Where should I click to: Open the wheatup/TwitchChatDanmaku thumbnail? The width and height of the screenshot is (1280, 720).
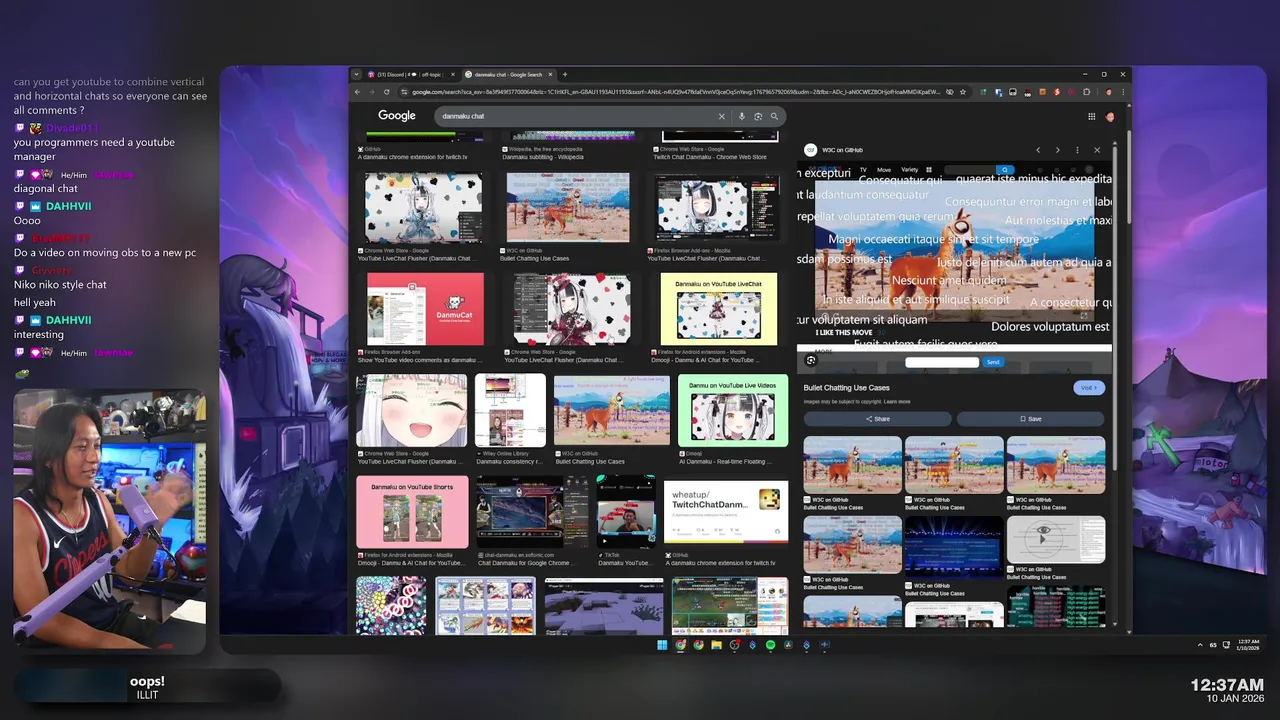coord(726,512)
